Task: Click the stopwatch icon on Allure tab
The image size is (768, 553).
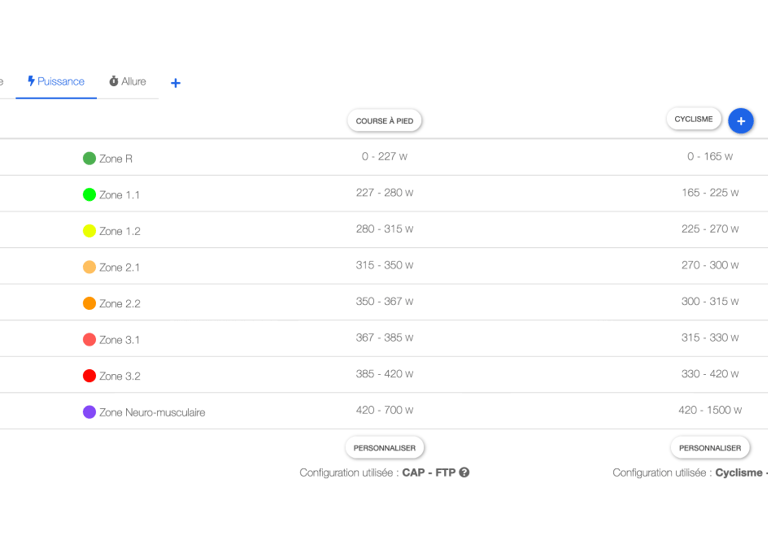Action: coord(114,81)
